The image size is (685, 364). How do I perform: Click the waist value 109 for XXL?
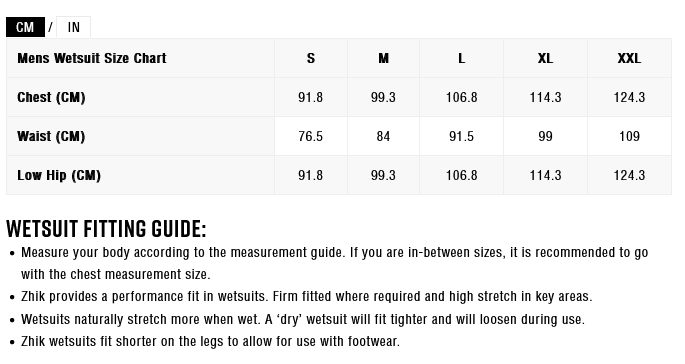click(629, 136)
